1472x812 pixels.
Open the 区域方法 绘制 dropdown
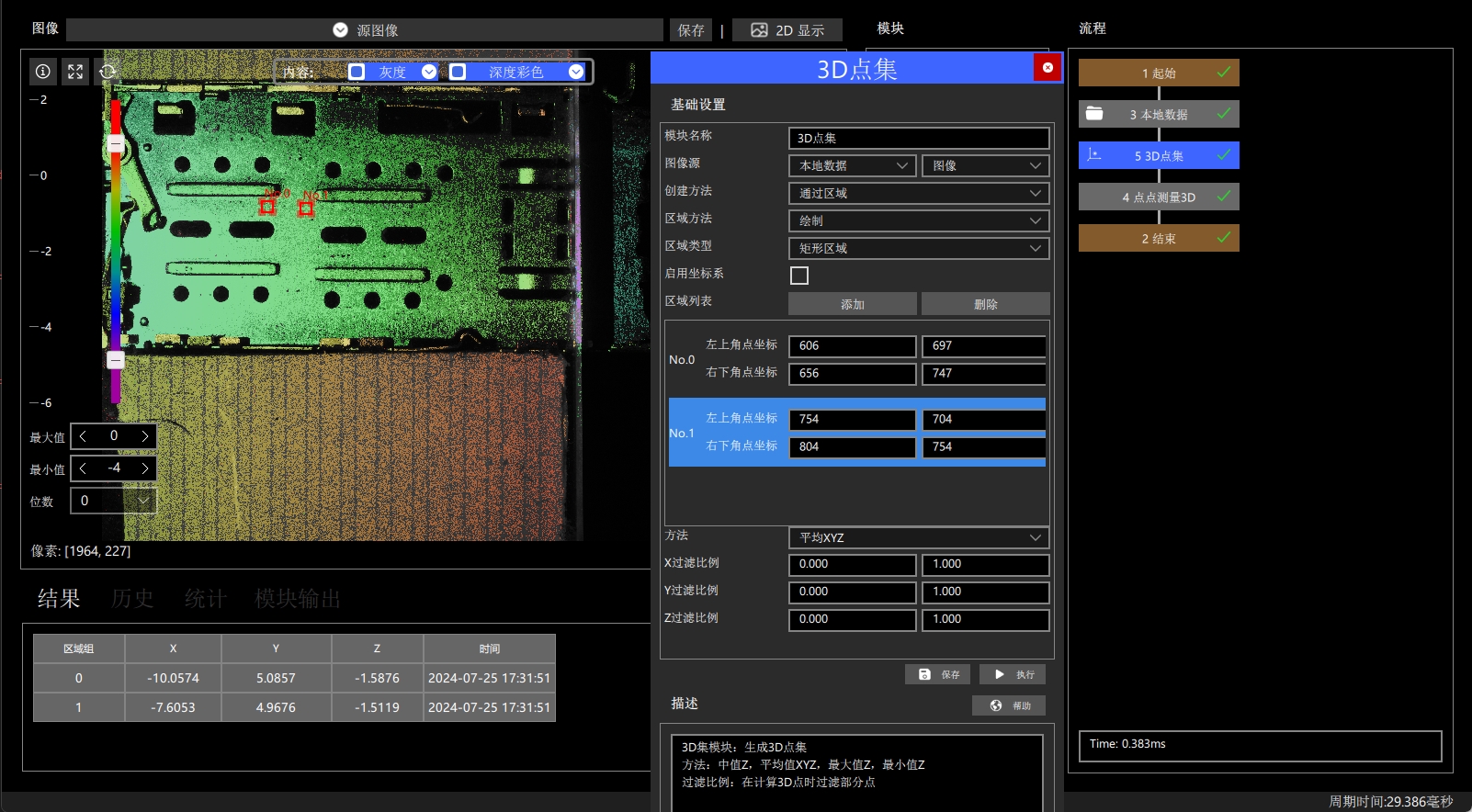[919, 221]
